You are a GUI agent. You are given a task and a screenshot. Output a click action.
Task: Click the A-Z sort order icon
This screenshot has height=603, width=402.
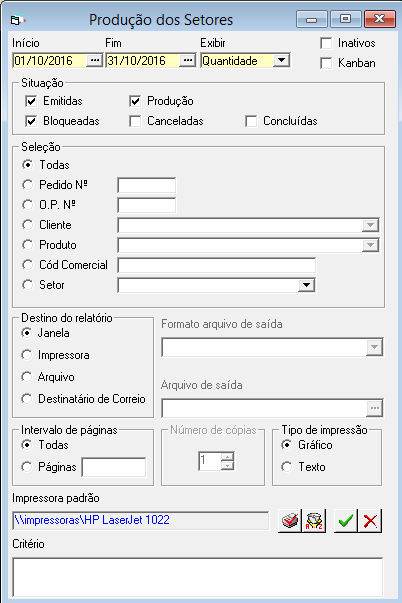pos(314,521)
